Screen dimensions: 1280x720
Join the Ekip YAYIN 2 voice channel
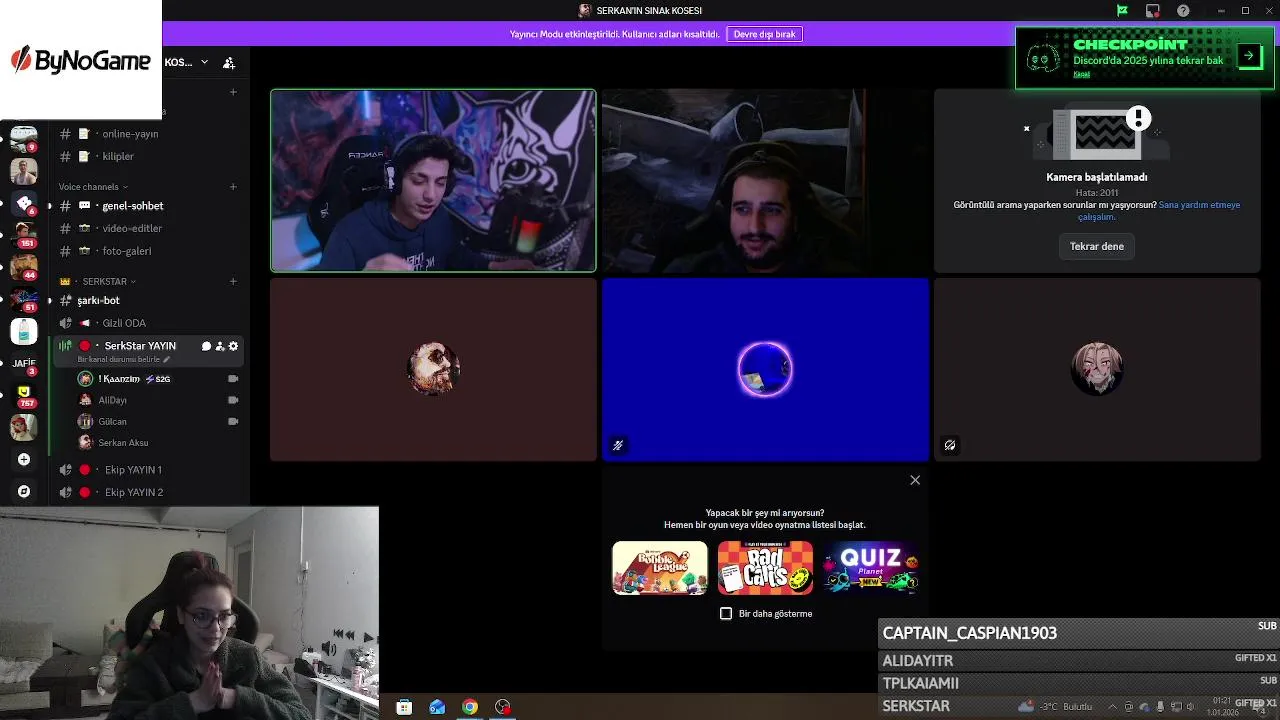coord(149,493)
